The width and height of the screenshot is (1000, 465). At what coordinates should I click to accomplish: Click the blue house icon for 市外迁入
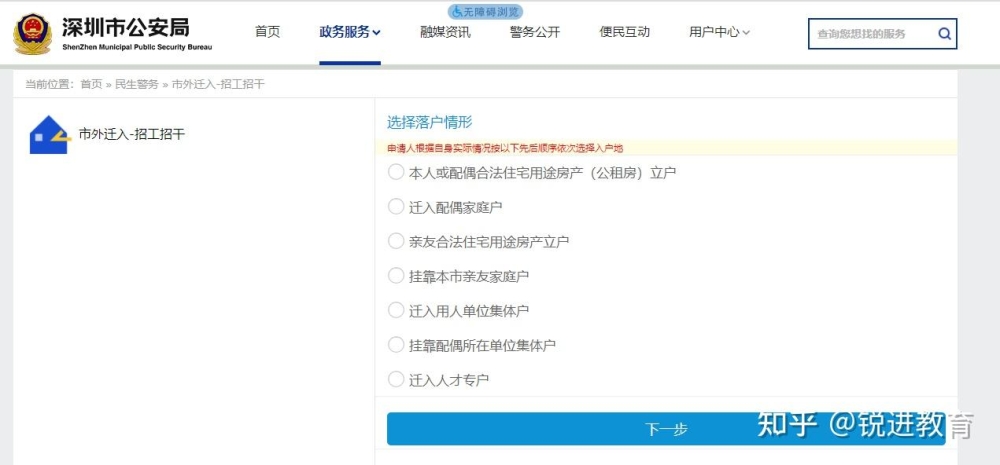50,135
